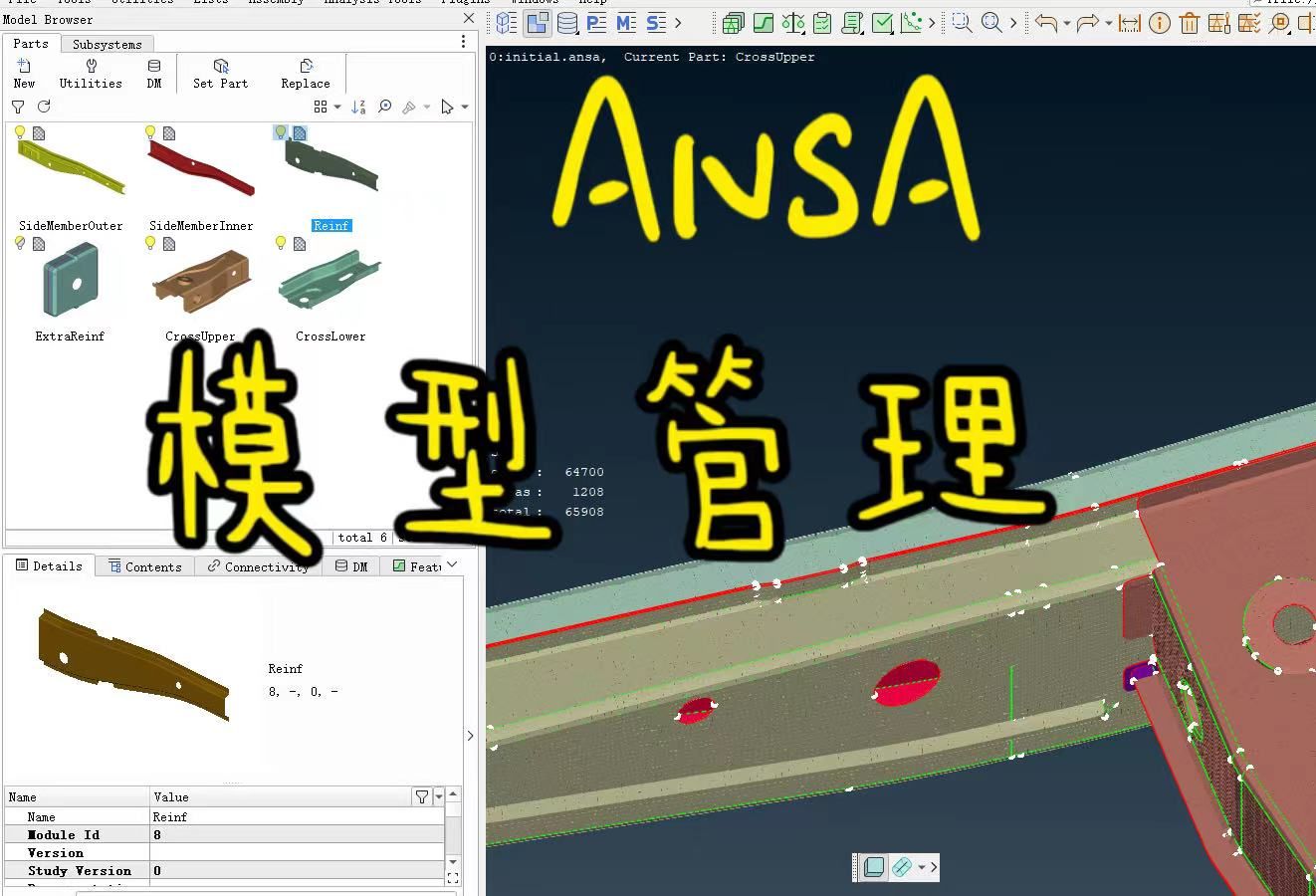The height and width of the screenshot is (896, 1316).
Task: Open the Connectivity tab
Action: [x=258, y=566]
